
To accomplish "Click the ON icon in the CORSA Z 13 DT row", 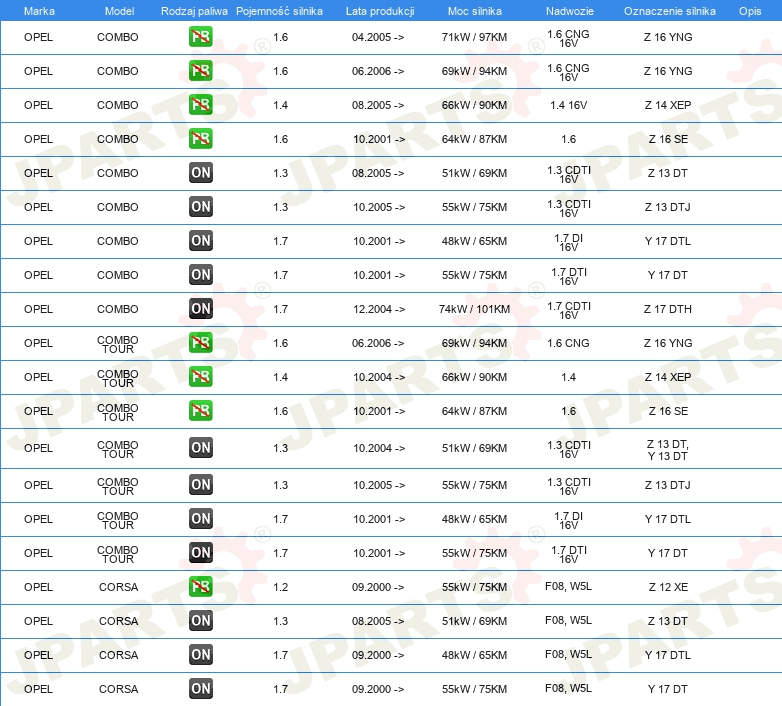I will coord(200,620).
